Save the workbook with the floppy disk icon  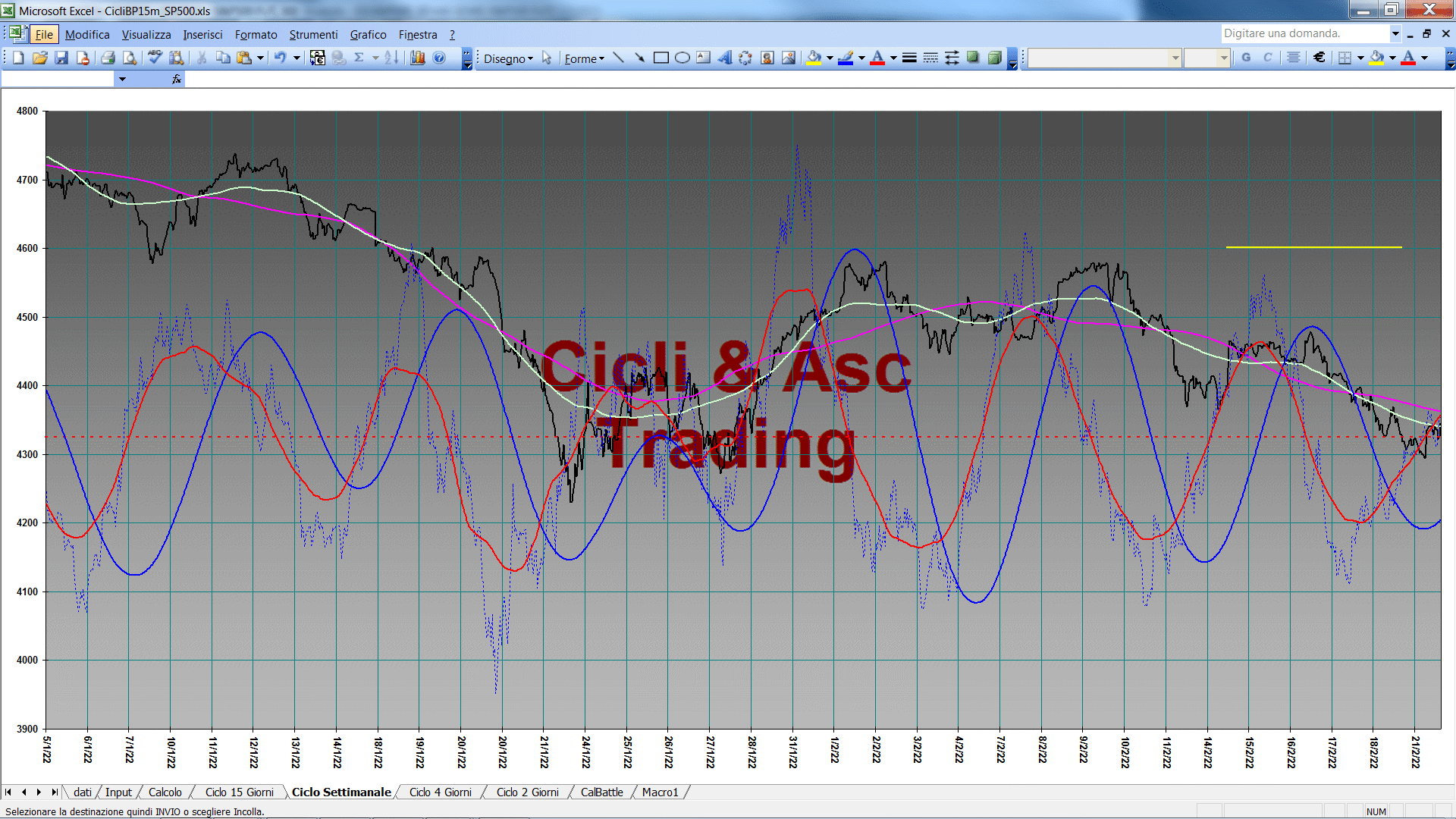coord(61,58)
